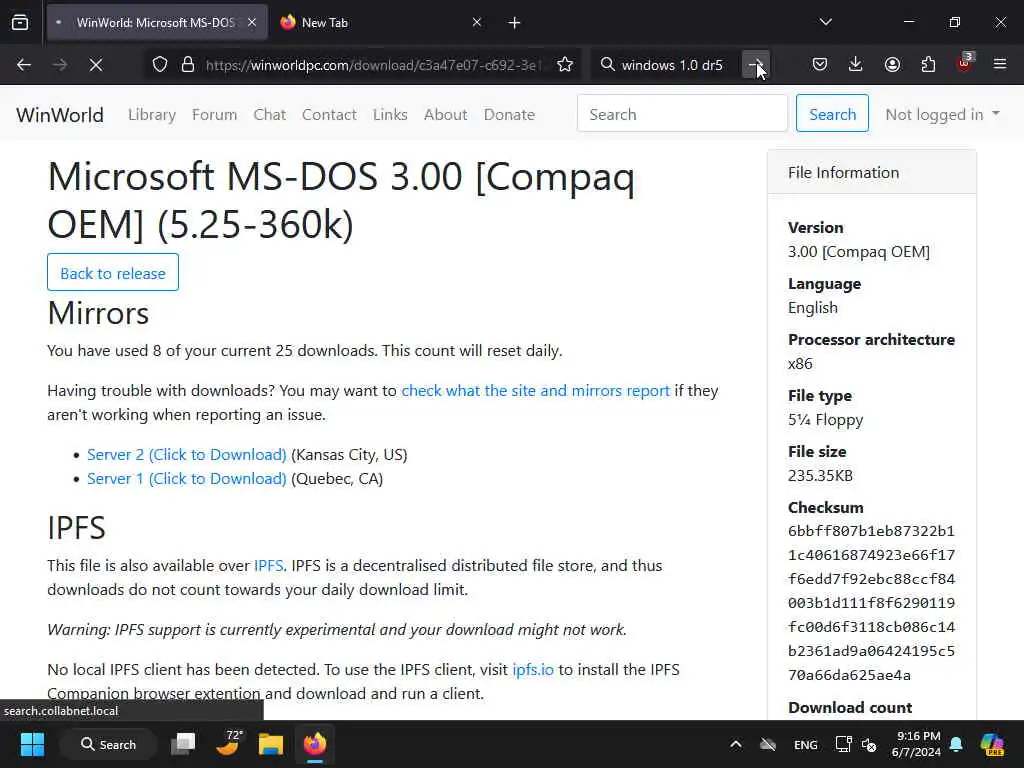Open Save to Pocket icon

coord(820,65)
